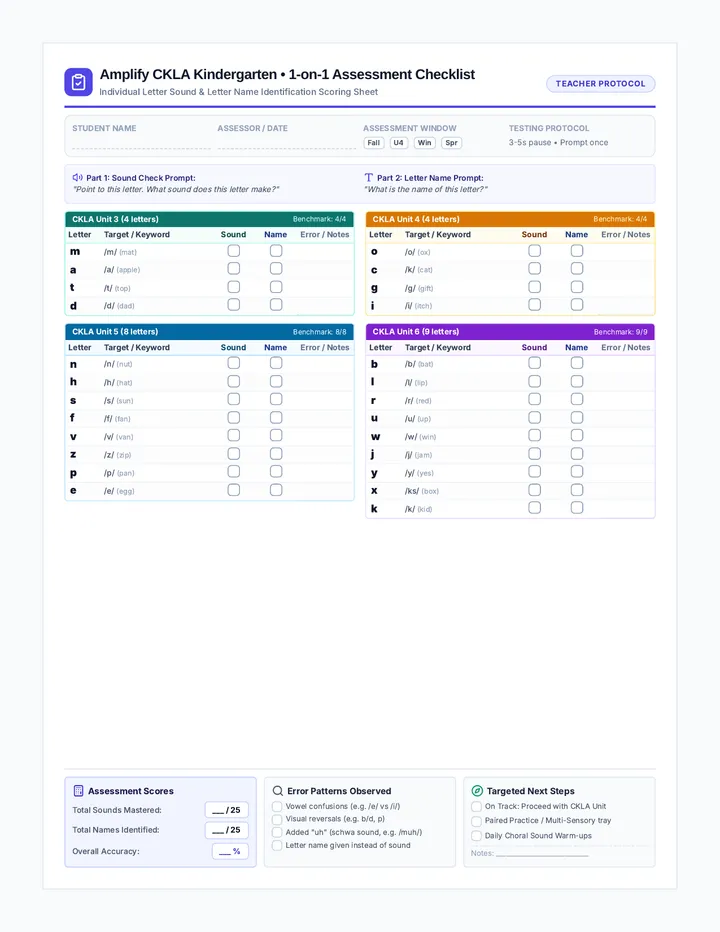The width and height of the screenshot is (720, 932).
Task: Check the Name box for letter u
Action: pyautogui.click(x=577, y=418)
